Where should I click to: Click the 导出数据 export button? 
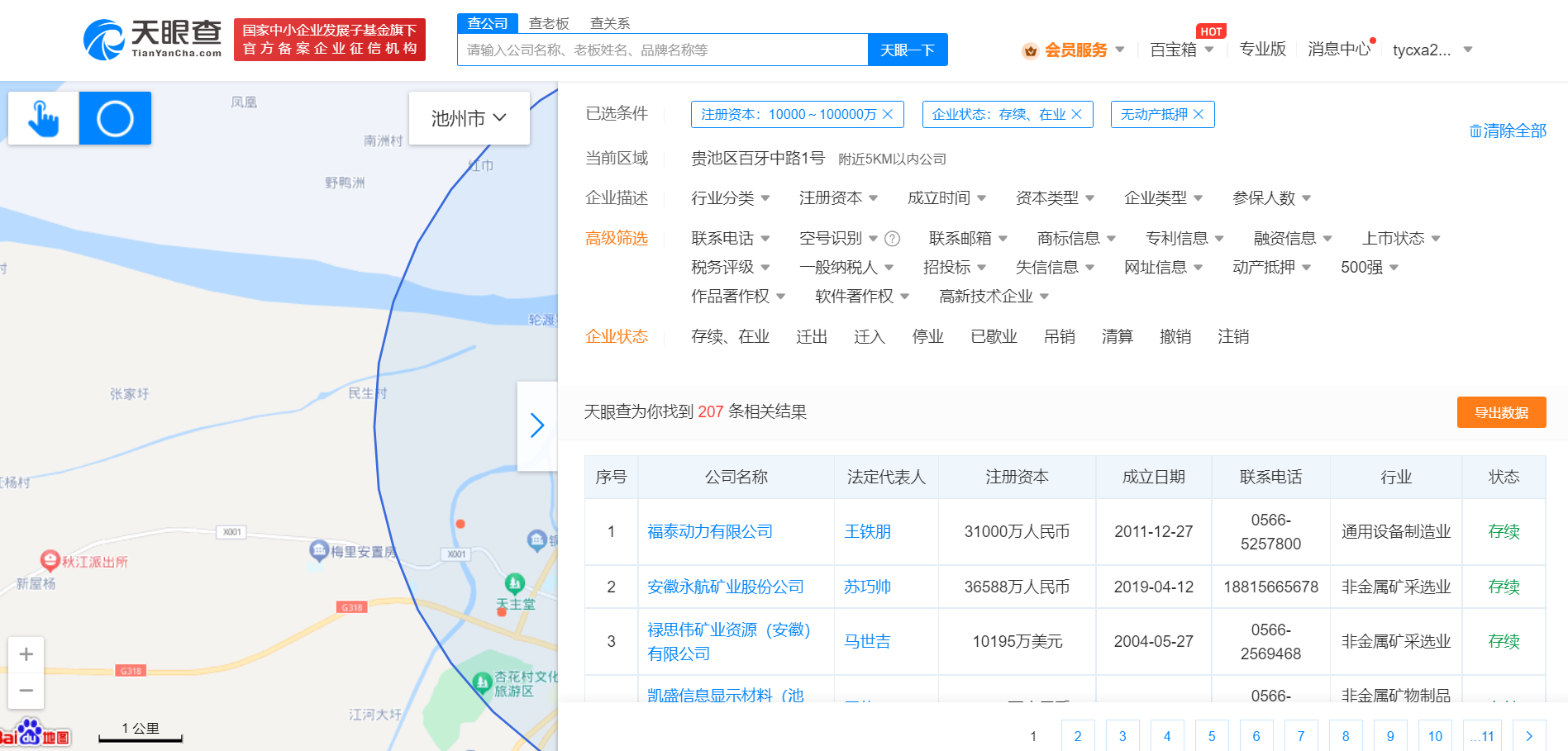click(1502, 412)
